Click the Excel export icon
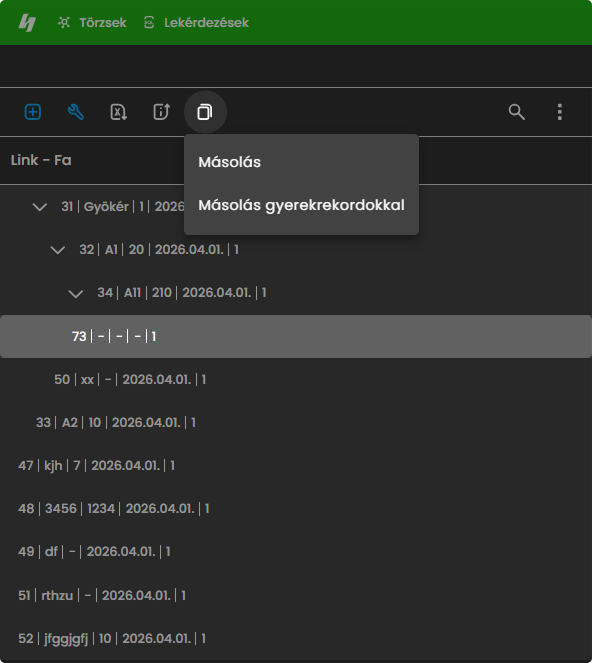Viewport: 592px width, 663px height. pyautogui.click(x=118, y=112)
